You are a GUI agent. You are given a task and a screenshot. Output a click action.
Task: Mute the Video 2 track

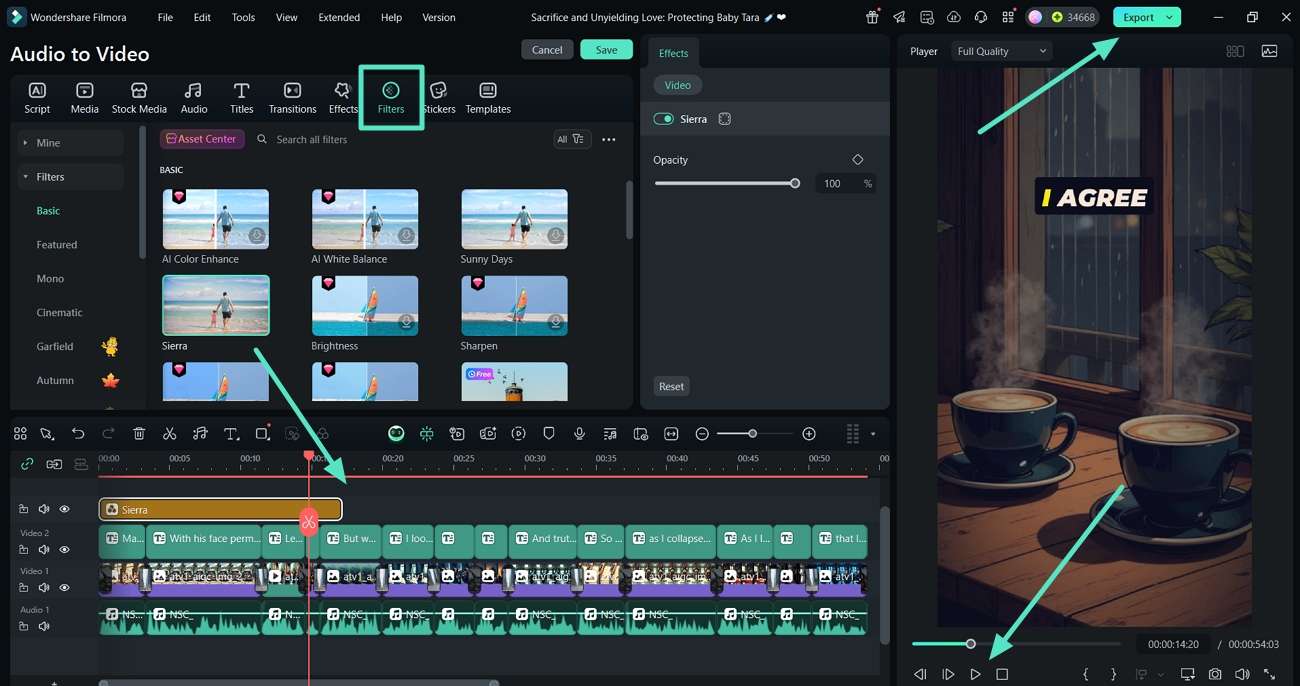[x=44, y=550]
